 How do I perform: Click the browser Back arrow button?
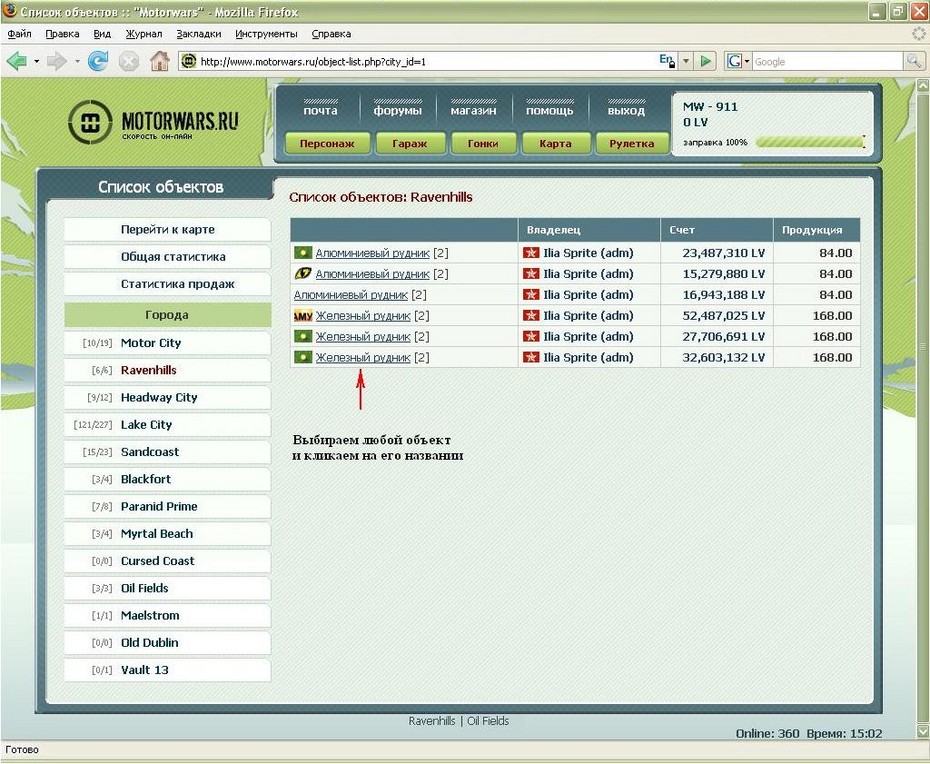pyautogui.click(x=16, y=61)
